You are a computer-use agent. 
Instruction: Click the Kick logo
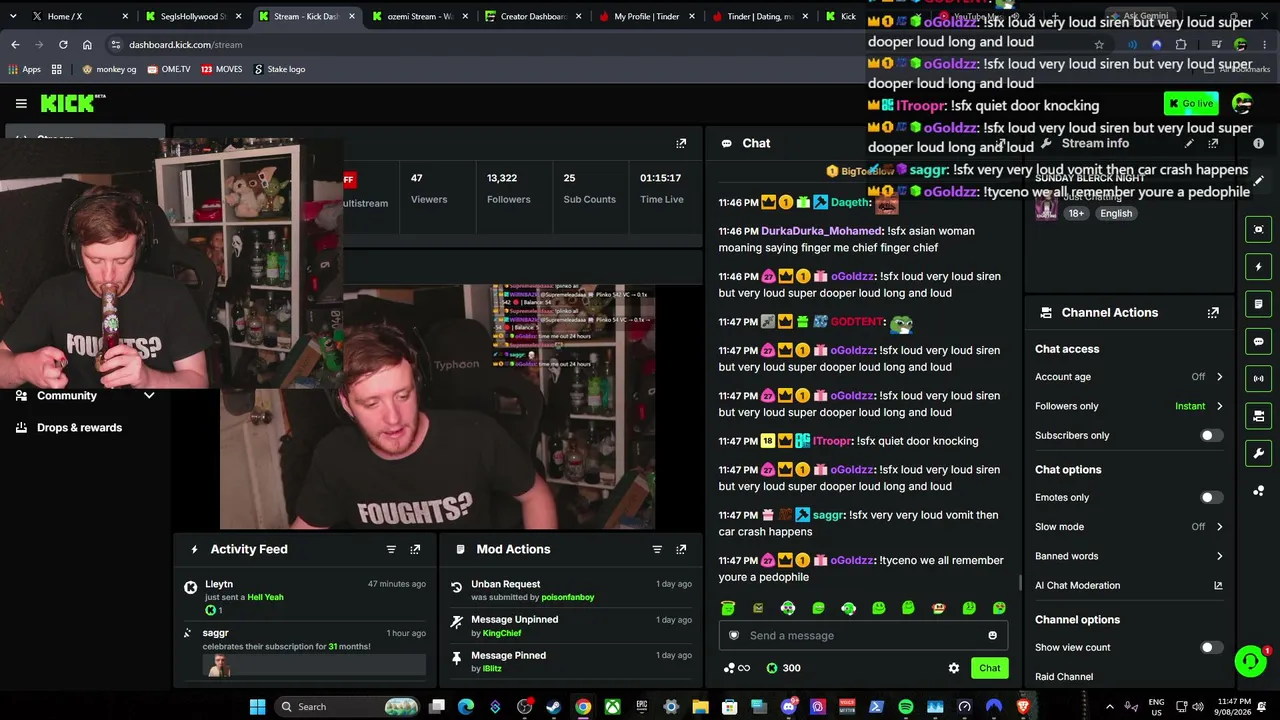point(73,103)
